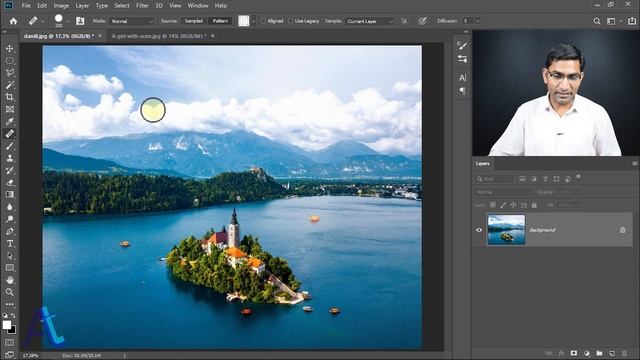Open the Edit Toolbar three-dots menu
The image size is (640, 360).
click(9, 304)
